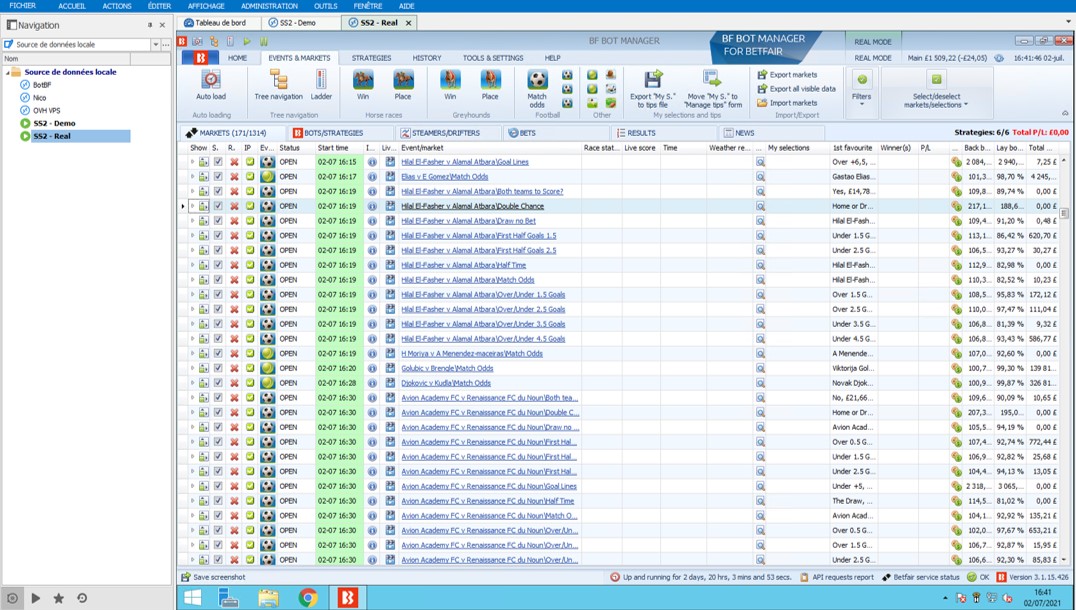Open API requests report in status bar
This screenshot has height=610, width=1076.
(x=837, y=577)
